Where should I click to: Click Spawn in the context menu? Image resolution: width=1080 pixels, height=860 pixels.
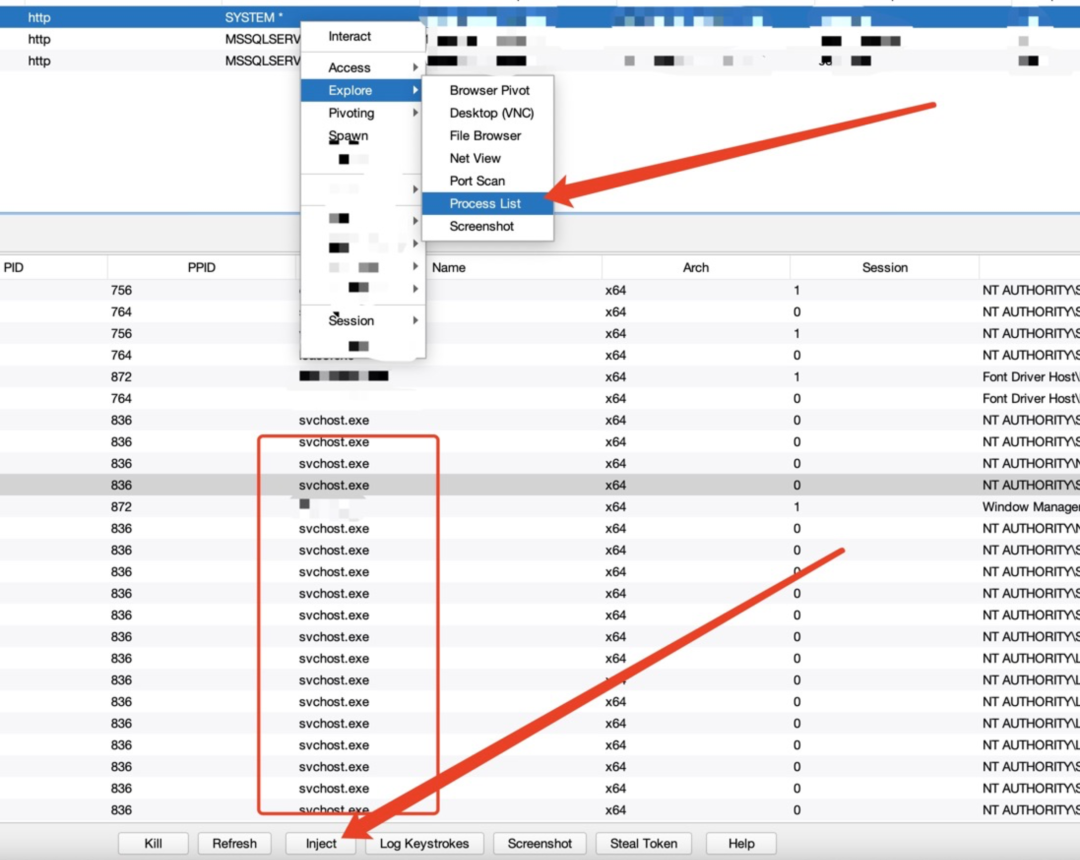[348, 136]
